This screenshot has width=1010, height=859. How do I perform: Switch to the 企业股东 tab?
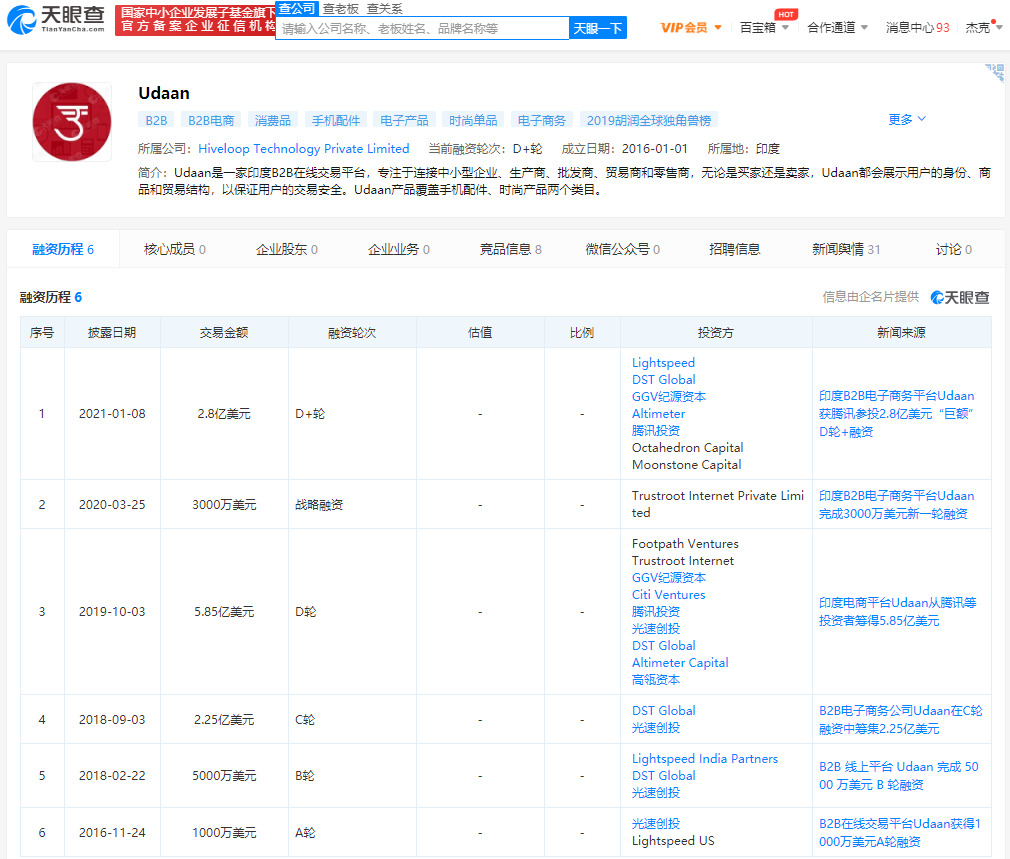(x=287, y=249)
